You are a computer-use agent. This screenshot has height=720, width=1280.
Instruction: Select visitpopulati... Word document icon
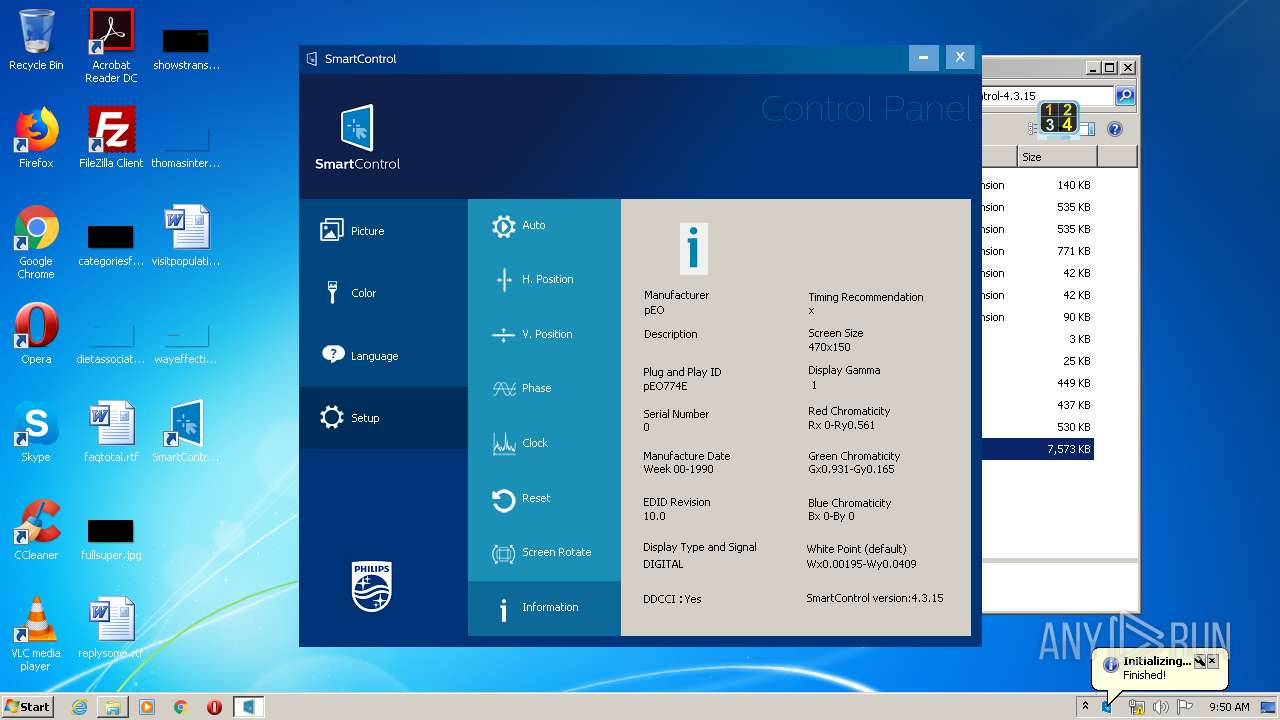186,236
